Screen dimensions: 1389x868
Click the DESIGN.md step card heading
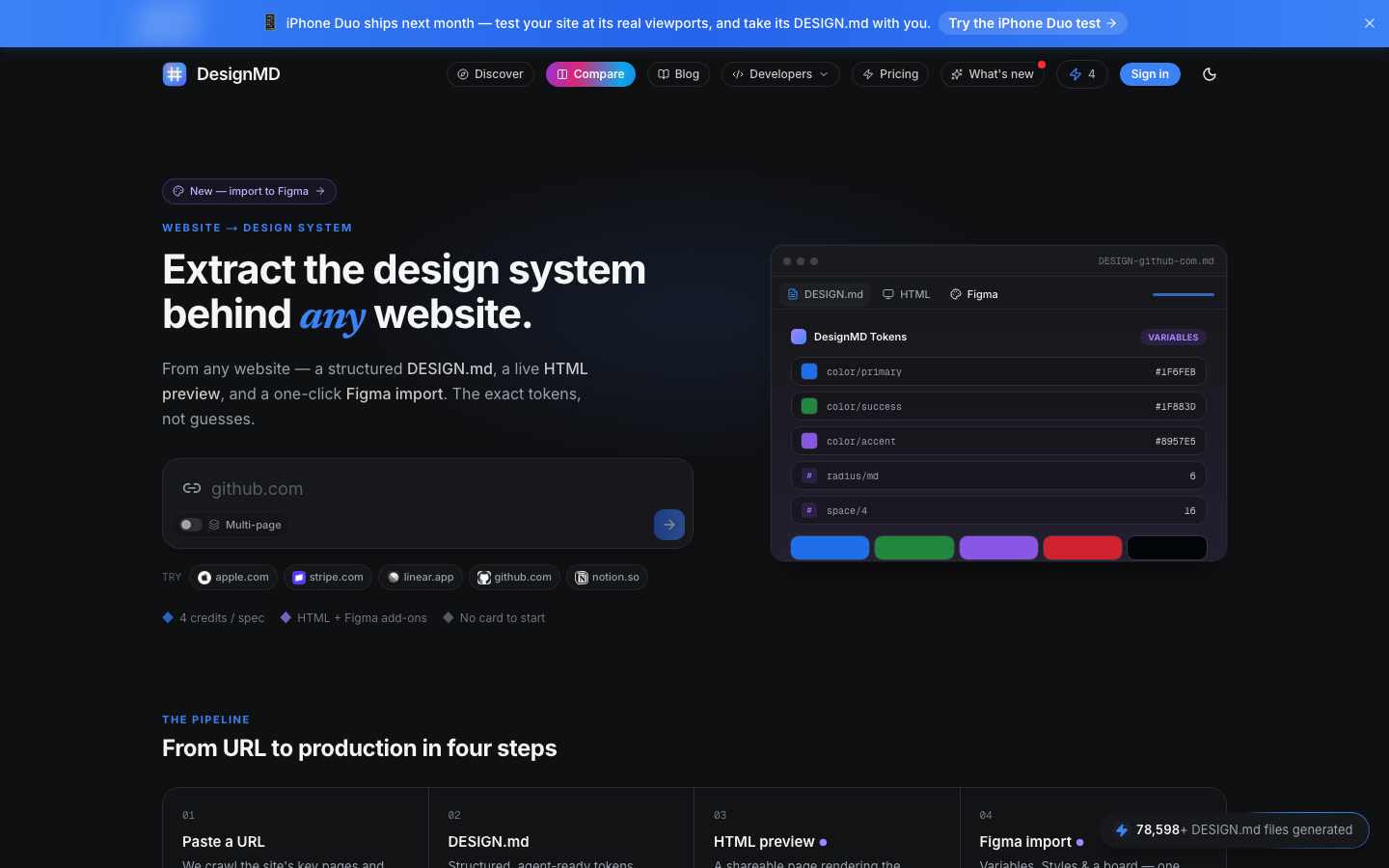(x=488, y=842)
